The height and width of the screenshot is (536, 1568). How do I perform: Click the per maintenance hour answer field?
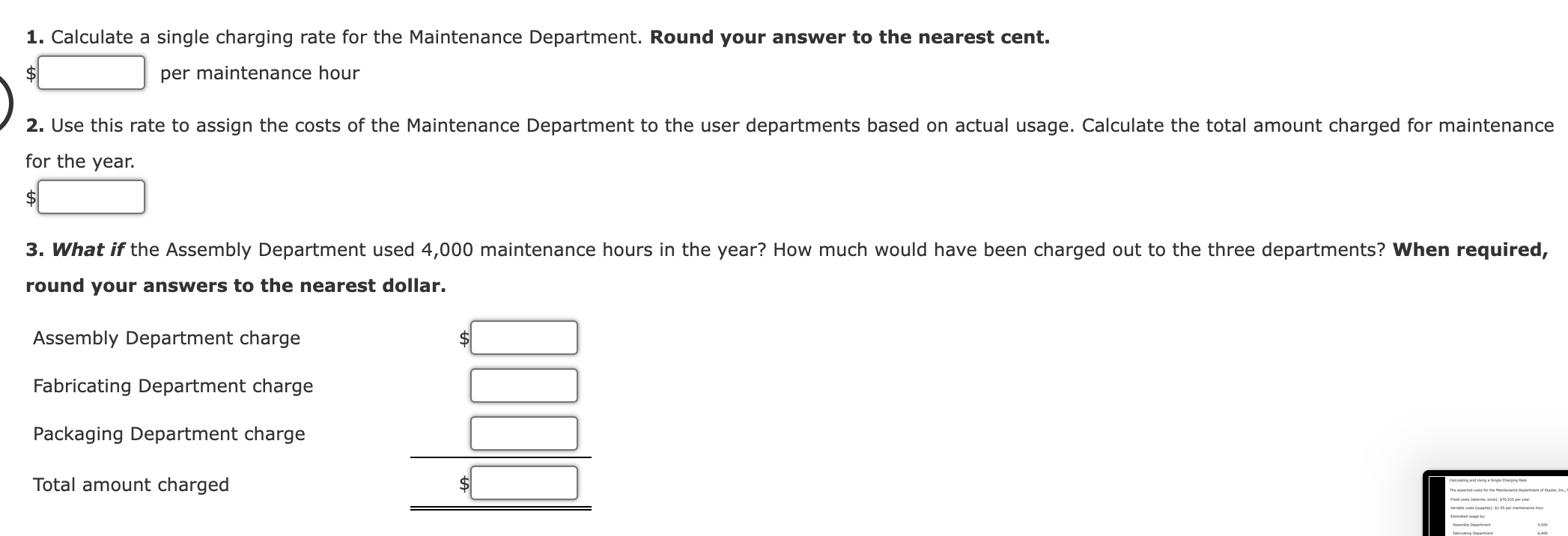click(x=91, y=73)
